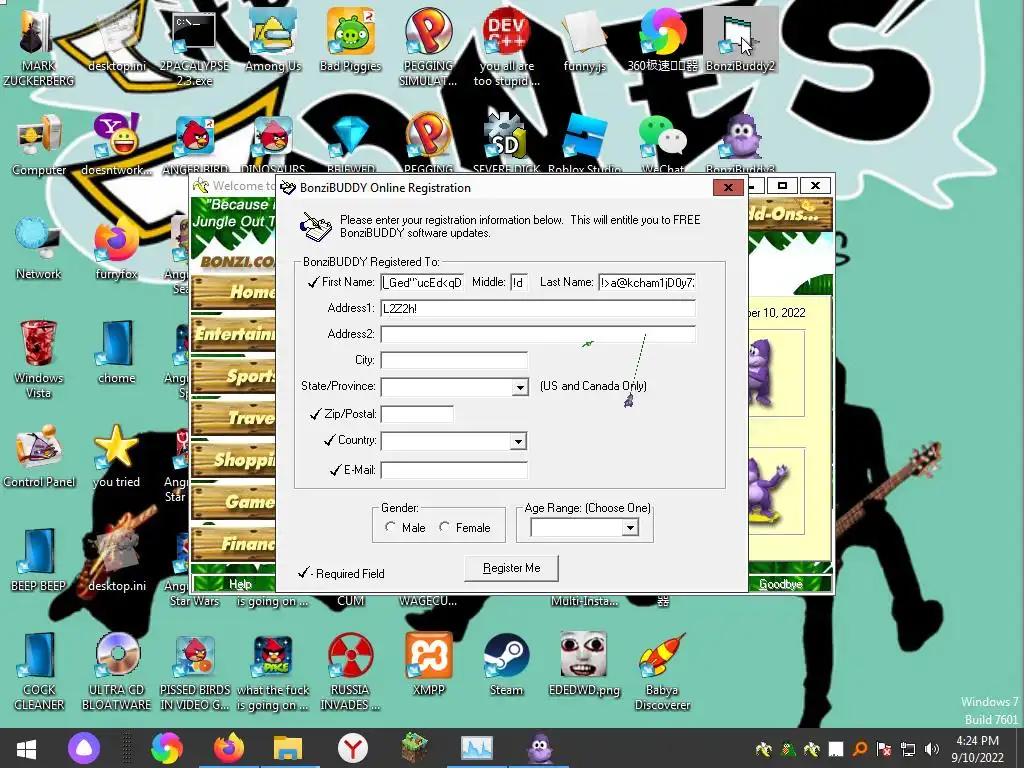Open the Country dropdown

point(518,441)
